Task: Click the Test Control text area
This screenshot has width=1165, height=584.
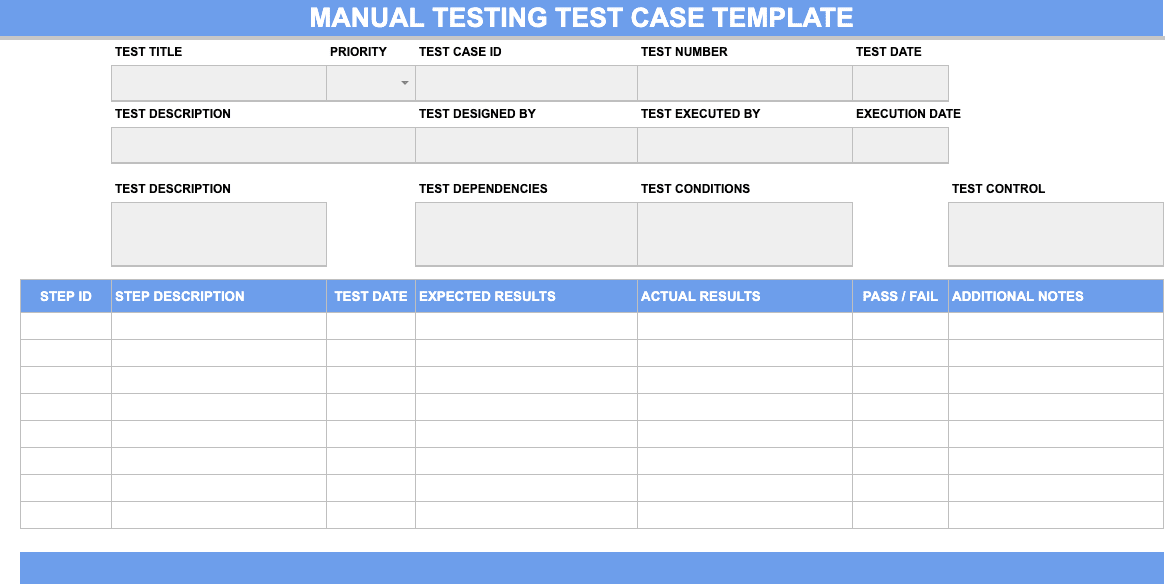Action: (x=1055, y=233)
